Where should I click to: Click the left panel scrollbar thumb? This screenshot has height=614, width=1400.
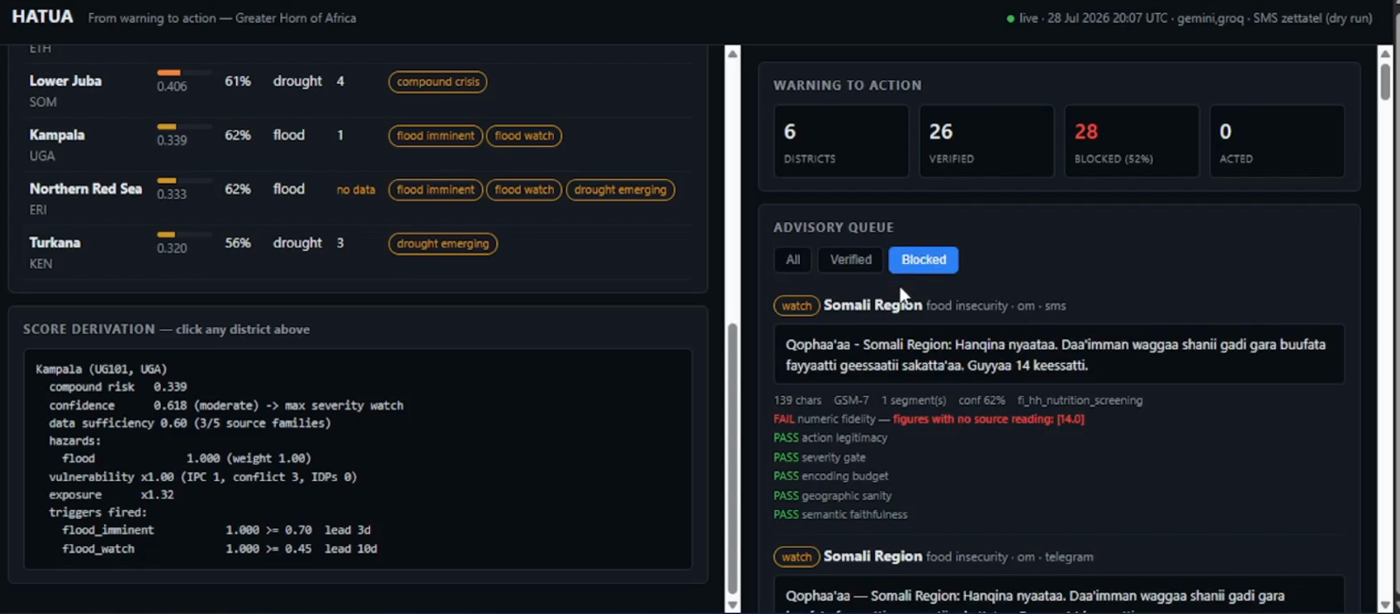tap(732, 458)
